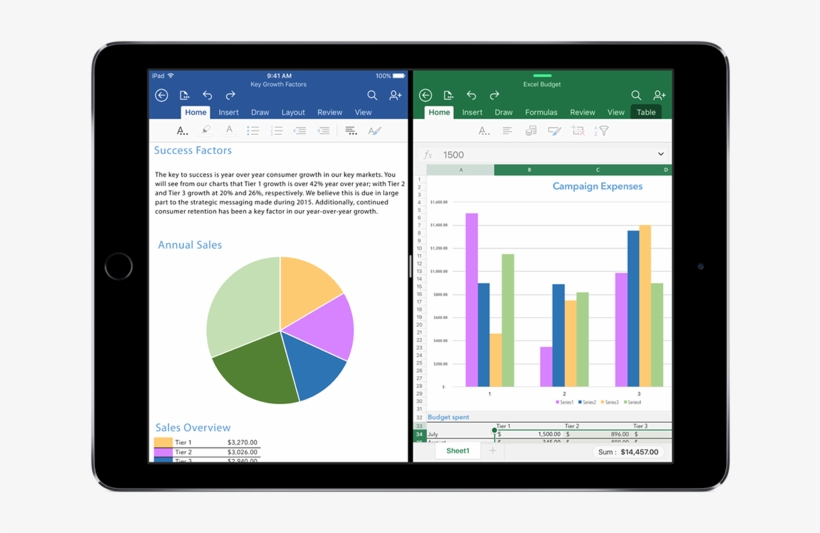Tap the back arrow in Excel
The width and height of the screenshot is (820, 533).
(x=426, y=95)
